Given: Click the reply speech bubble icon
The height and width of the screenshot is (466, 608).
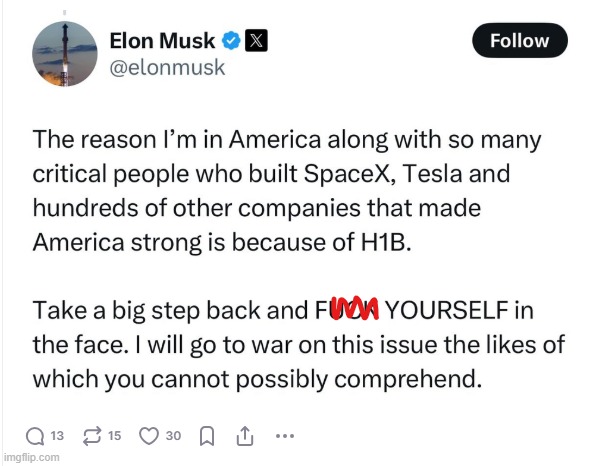Looking at the screenshot, I should 35,436.
